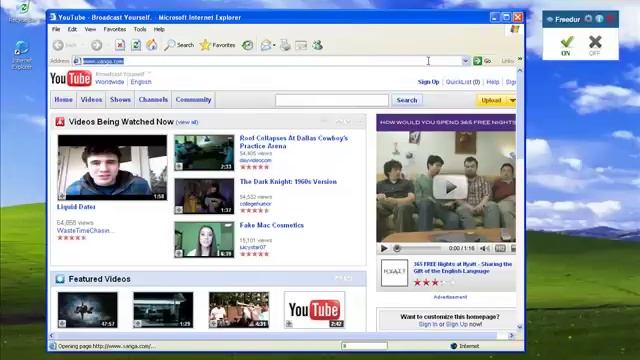The image size is (640, 360).
Task: Expand the Links toolbar chevron
Action: [x=520, y=59]
